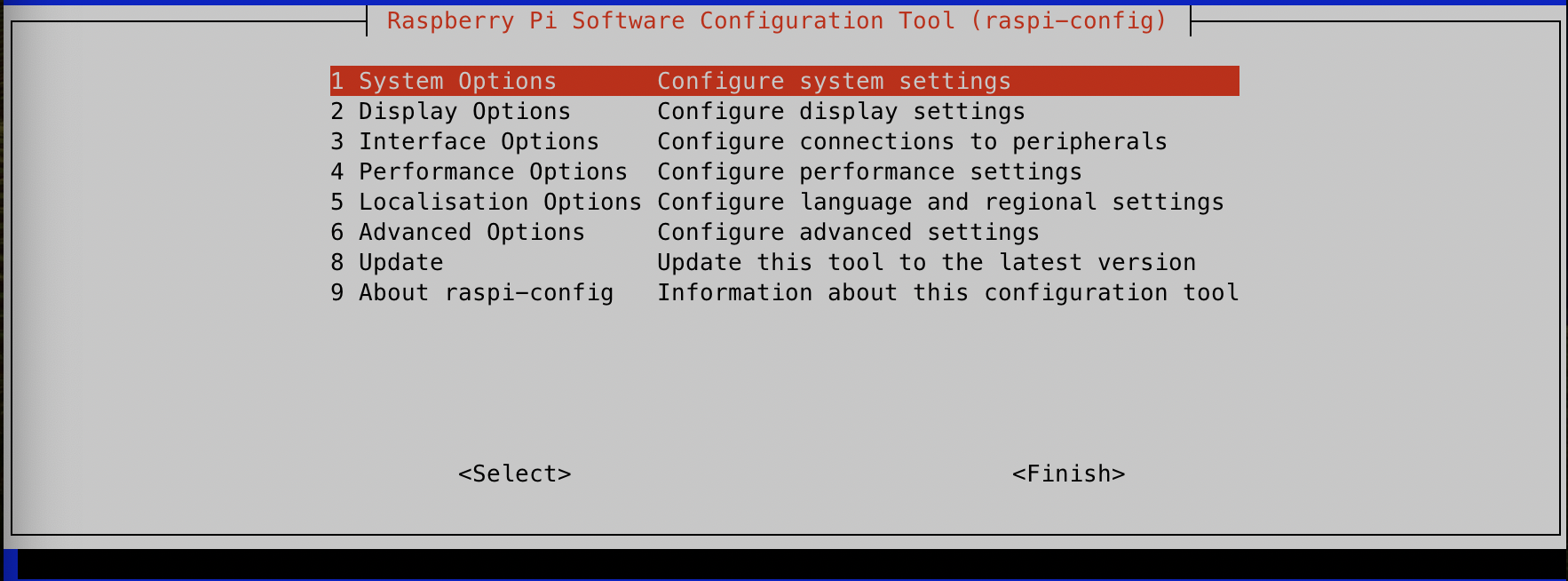Click 'Configure language and regional settings' text
Viewport: 1568px width, 581px height.
[x=940, y=202]
